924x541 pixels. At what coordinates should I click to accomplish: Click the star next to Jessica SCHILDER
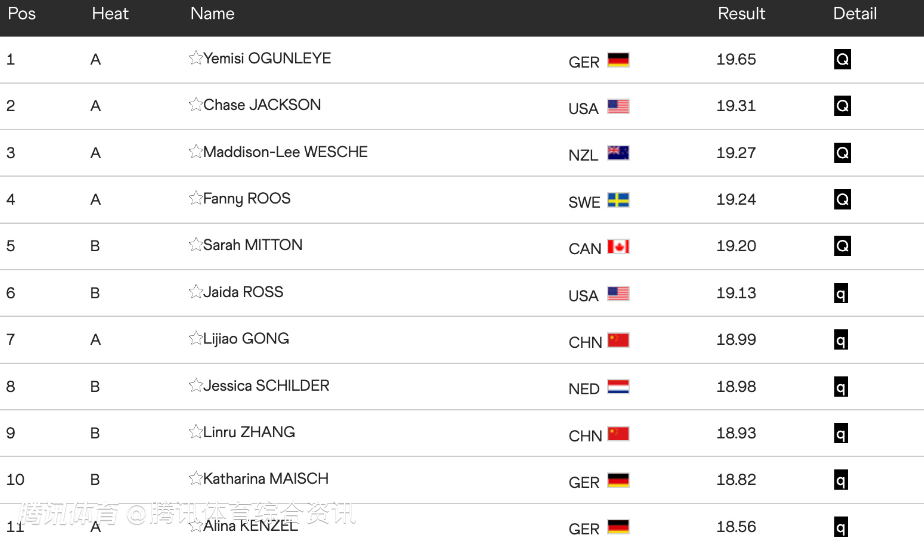pos(196,385)
